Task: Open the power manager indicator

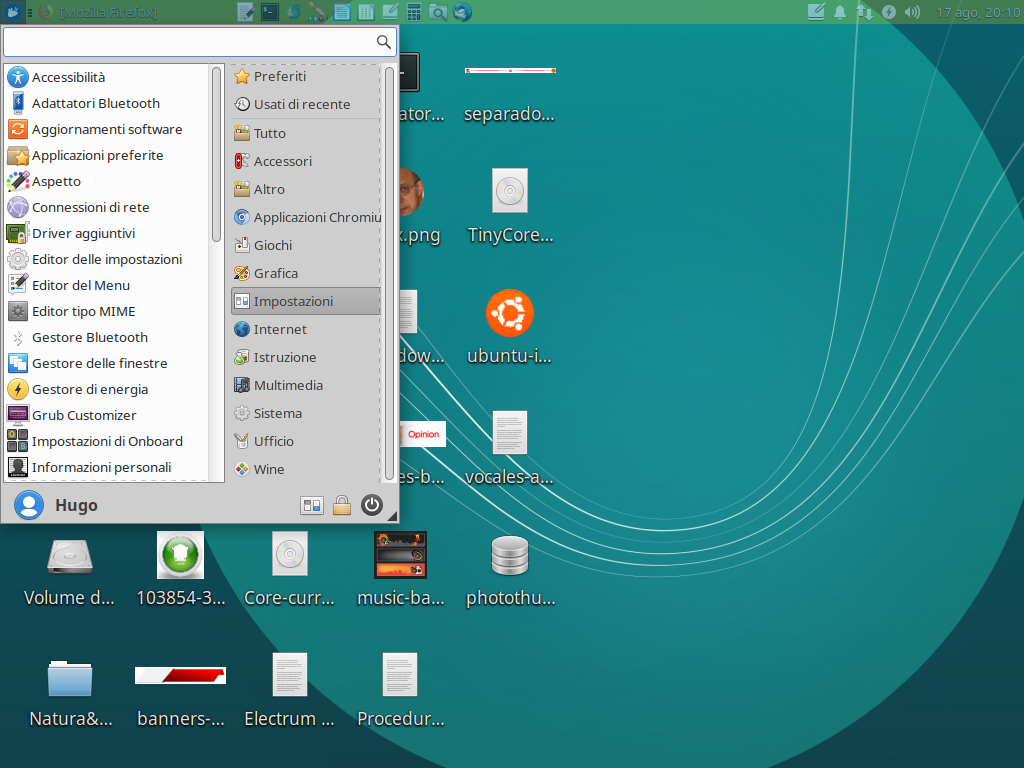Action: [889, 12]
